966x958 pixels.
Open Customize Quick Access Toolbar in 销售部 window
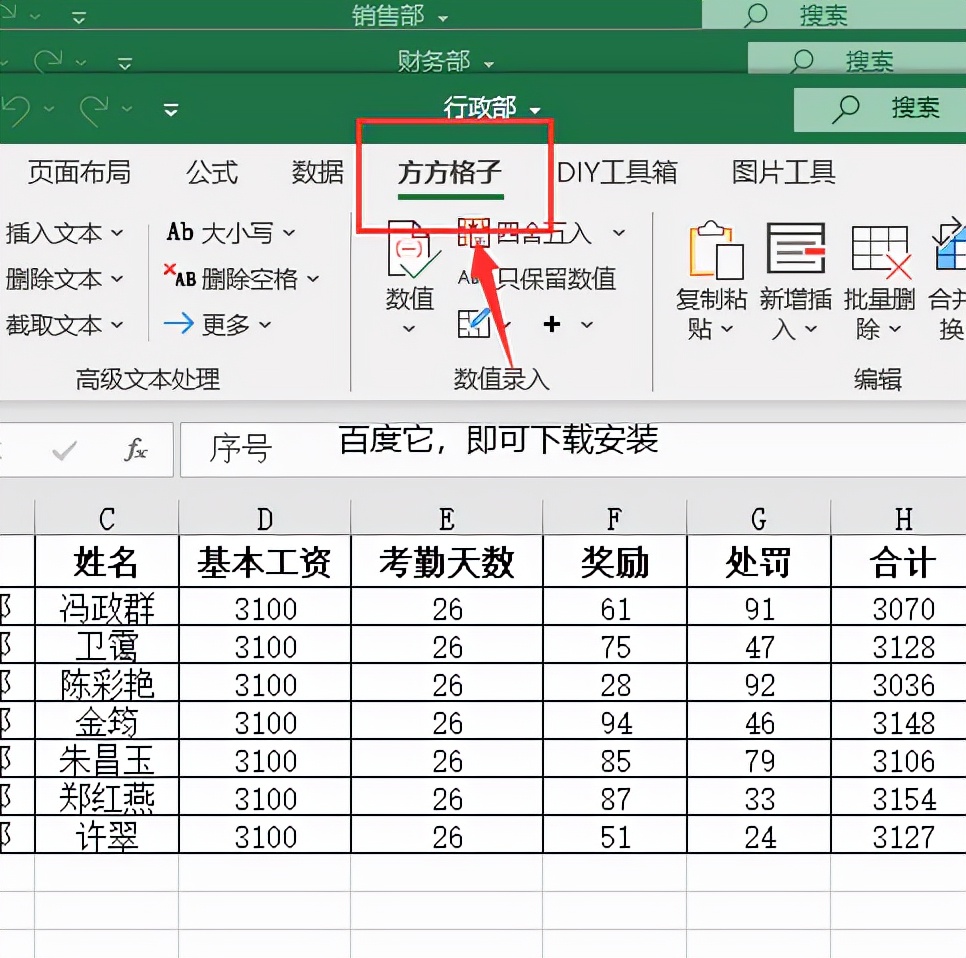pos(79,18)
